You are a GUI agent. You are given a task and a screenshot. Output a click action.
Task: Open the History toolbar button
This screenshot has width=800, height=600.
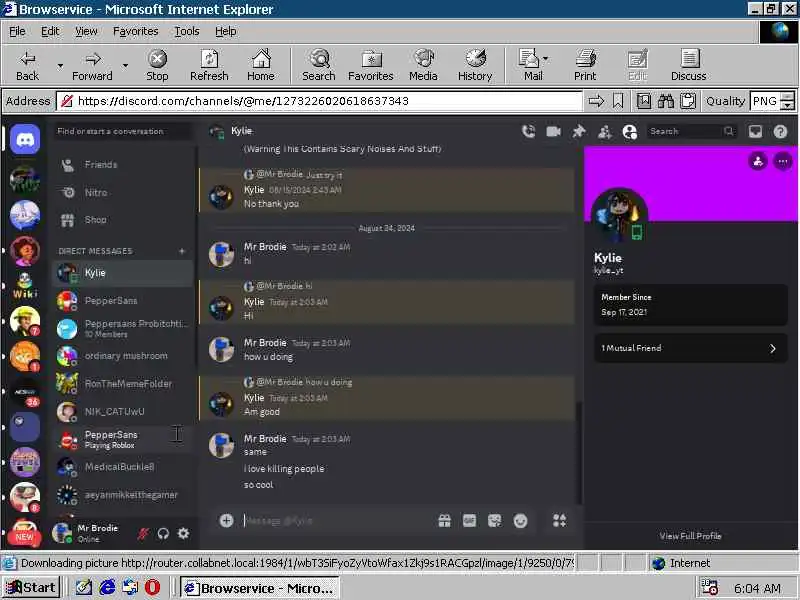[475, 65]
